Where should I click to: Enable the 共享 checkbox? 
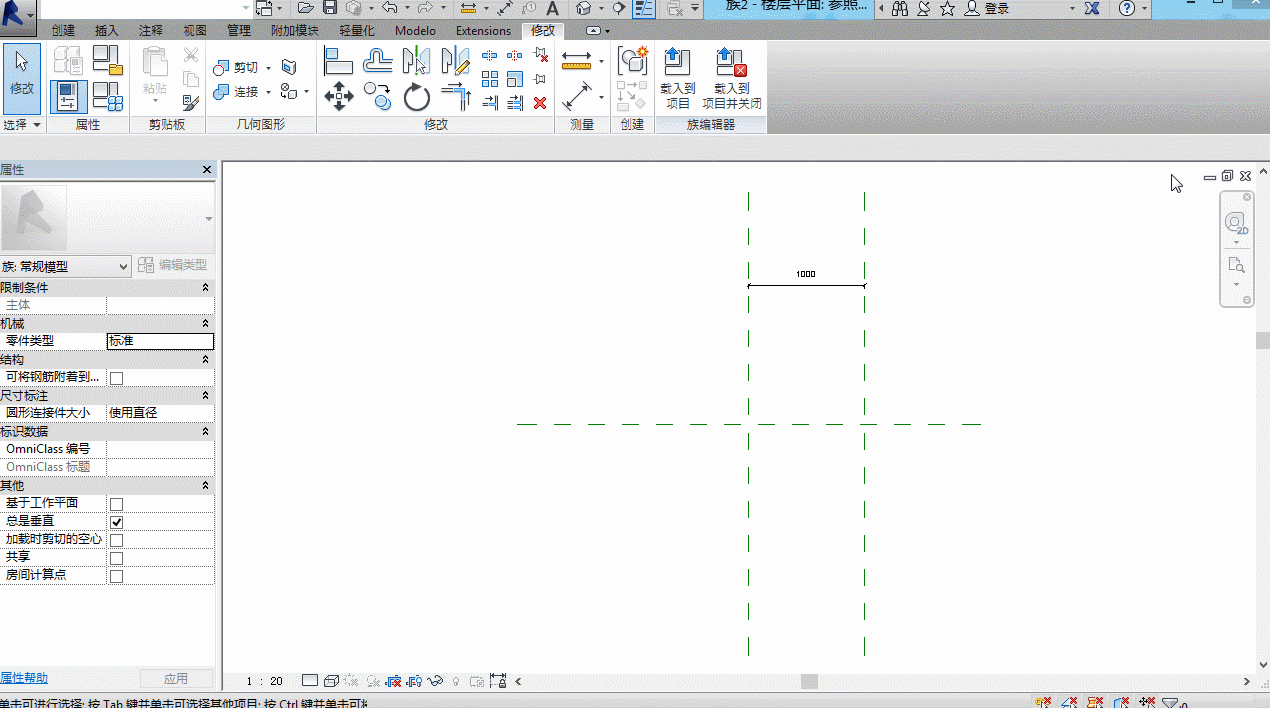tap(116, 558)
